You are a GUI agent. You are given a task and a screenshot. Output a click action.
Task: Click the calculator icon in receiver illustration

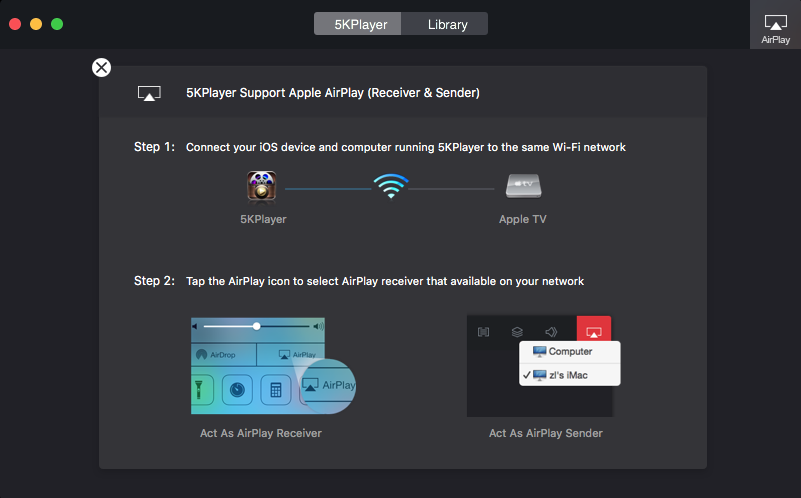276,390
